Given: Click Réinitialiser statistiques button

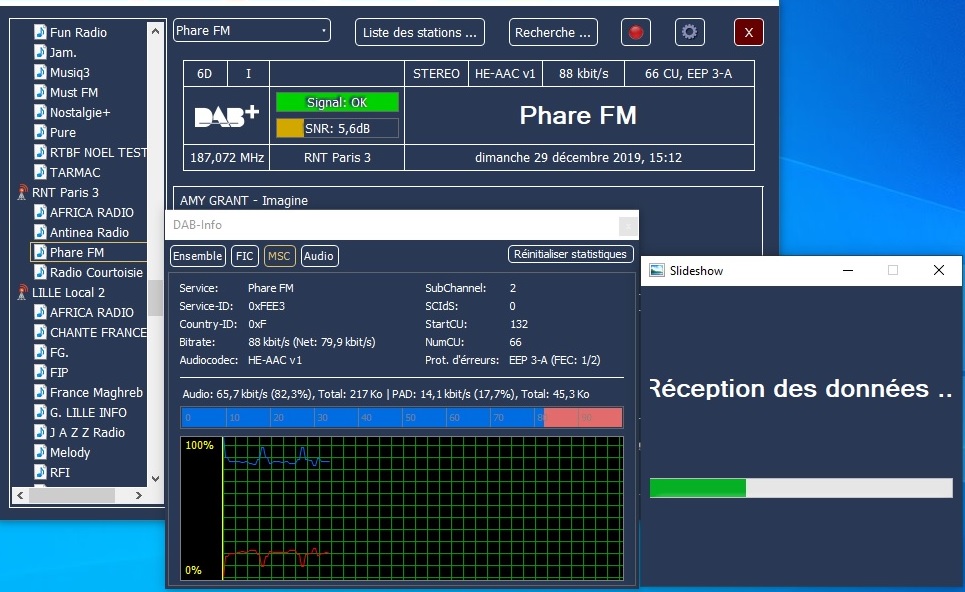Looking at the screenshot, I should [571, 254].
